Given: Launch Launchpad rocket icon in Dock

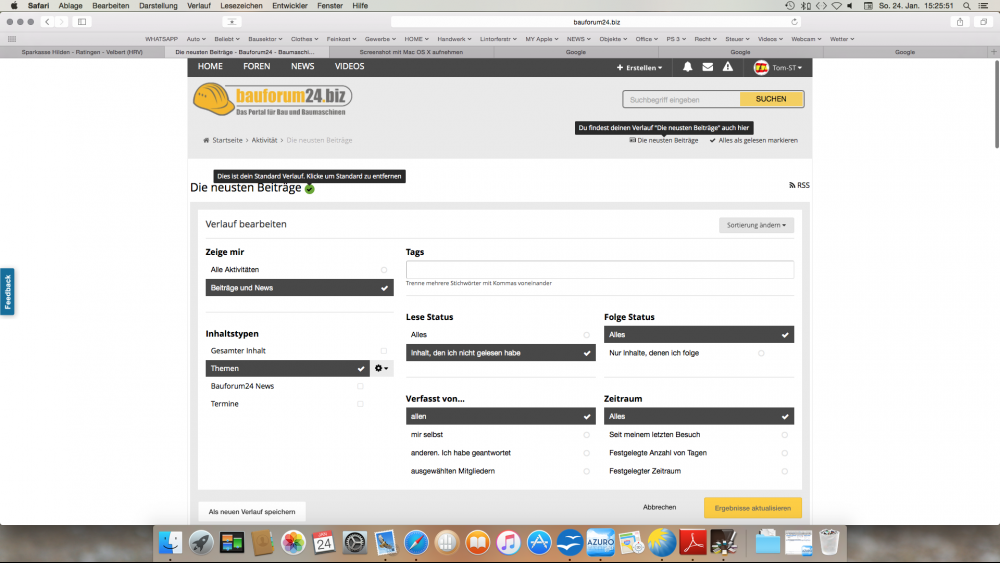Looking at the screenshot, I should [x=201, y=543].
